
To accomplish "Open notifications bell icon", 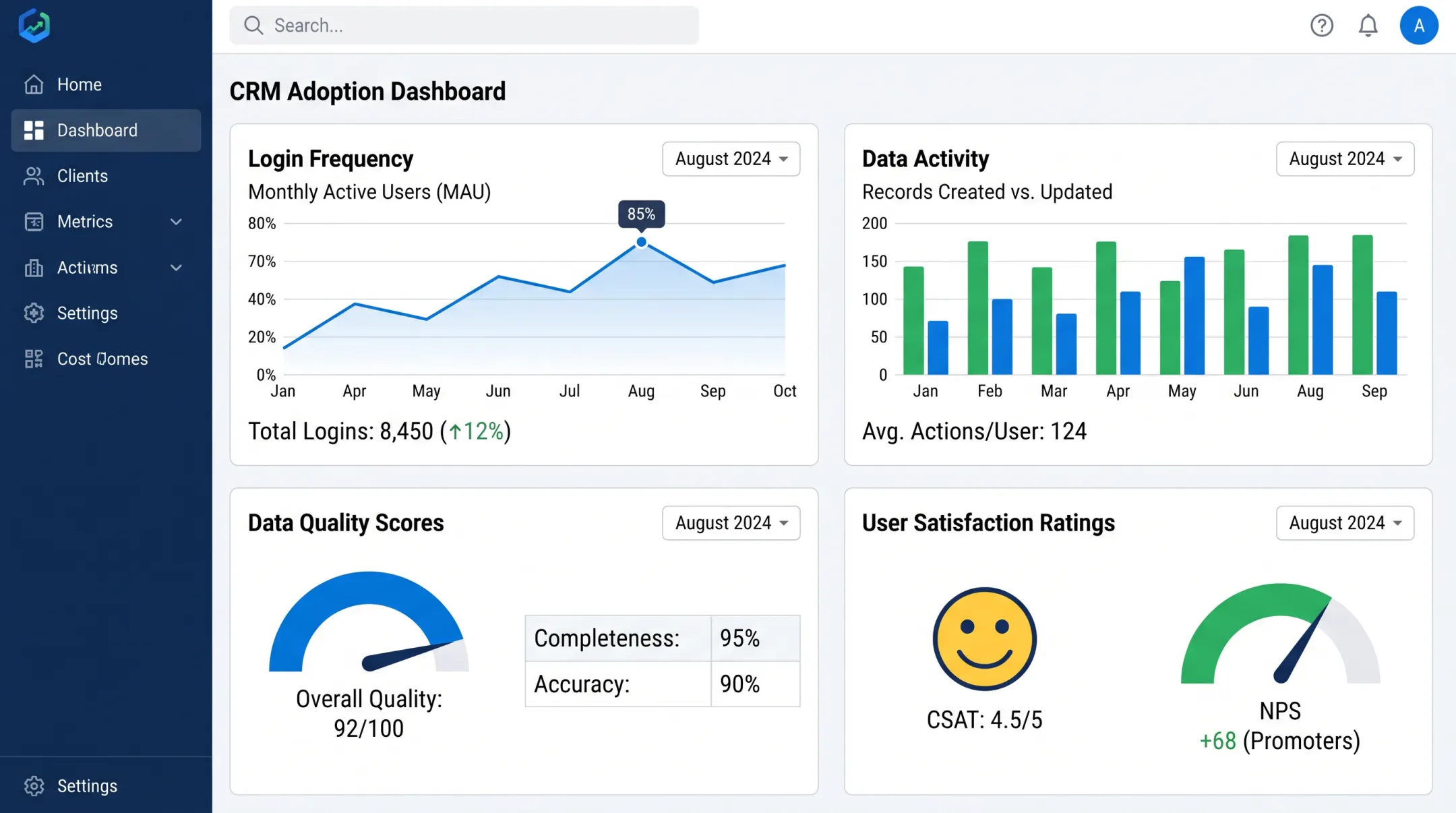I will pyautogui.click(x=1368, y=26).
